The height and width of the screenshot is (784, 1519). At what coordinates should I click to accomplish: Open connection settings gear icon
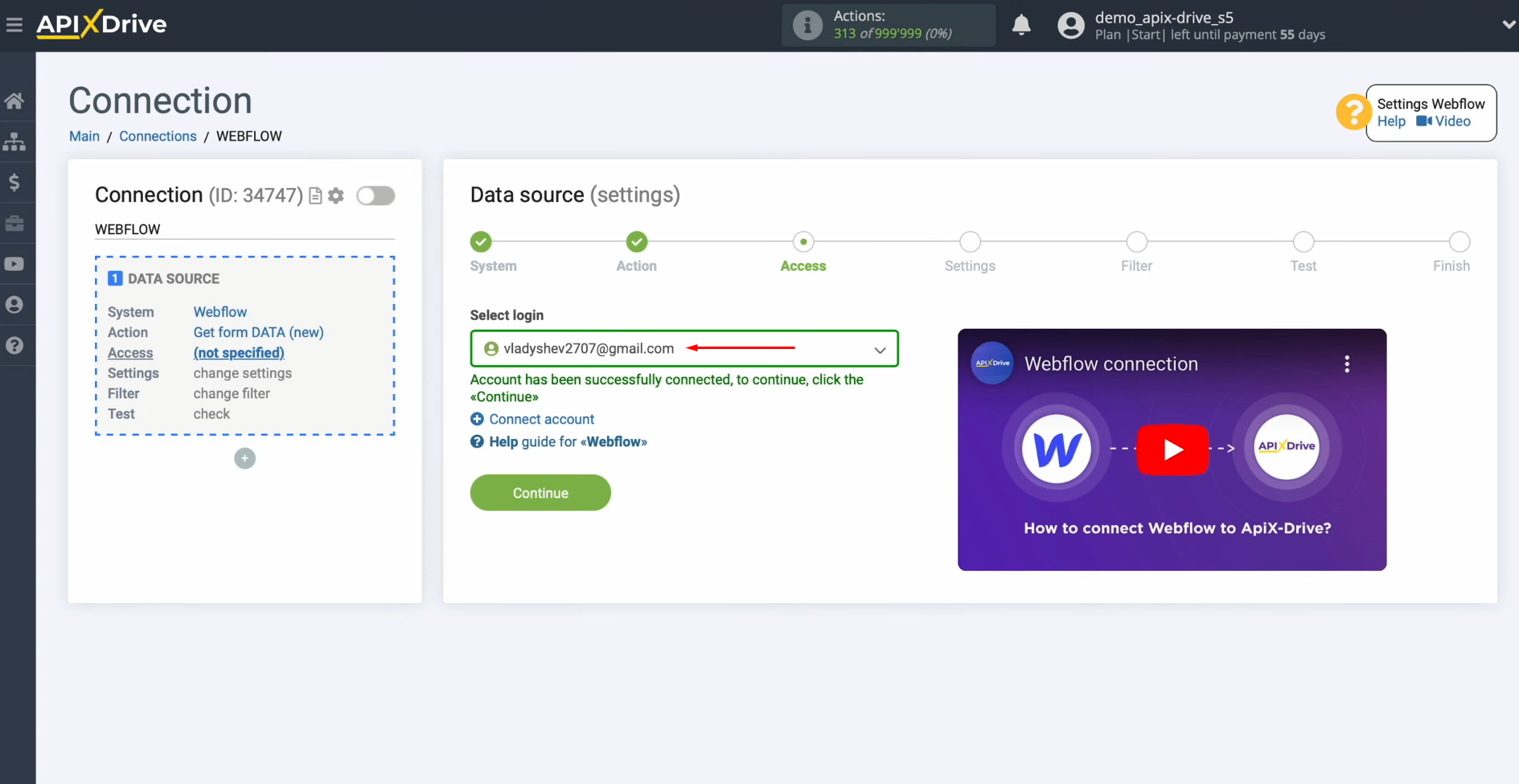(335, 195)
